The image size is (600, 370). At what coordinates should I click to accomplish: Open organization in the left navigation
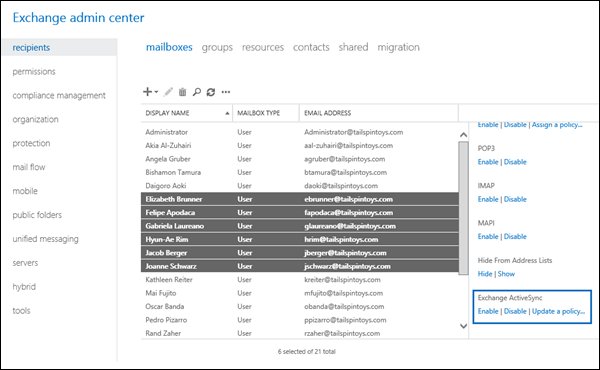point(36,119)
